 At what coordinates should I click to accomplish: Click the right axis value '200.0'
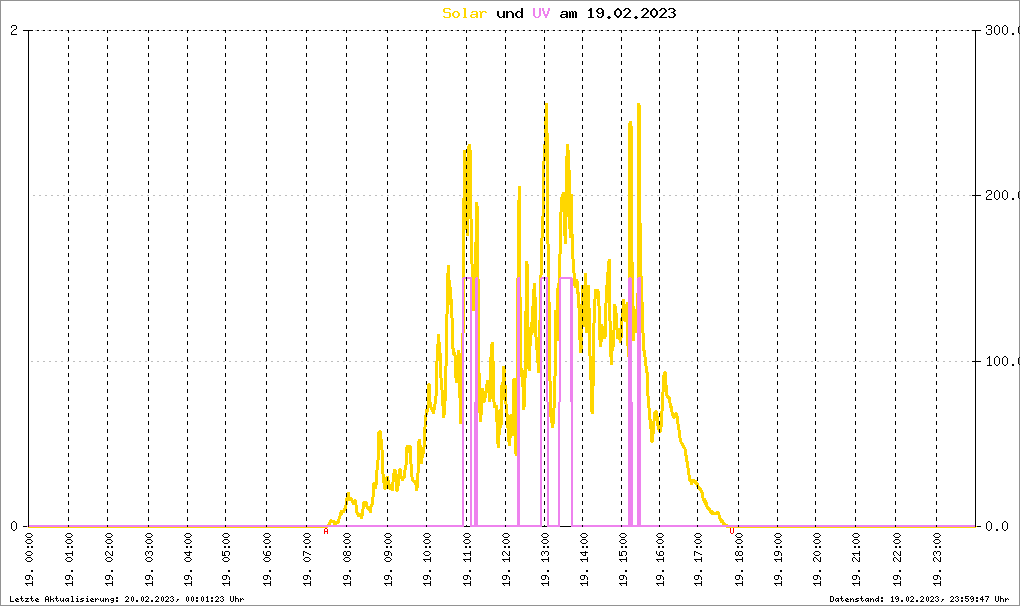click(1002, 195)
